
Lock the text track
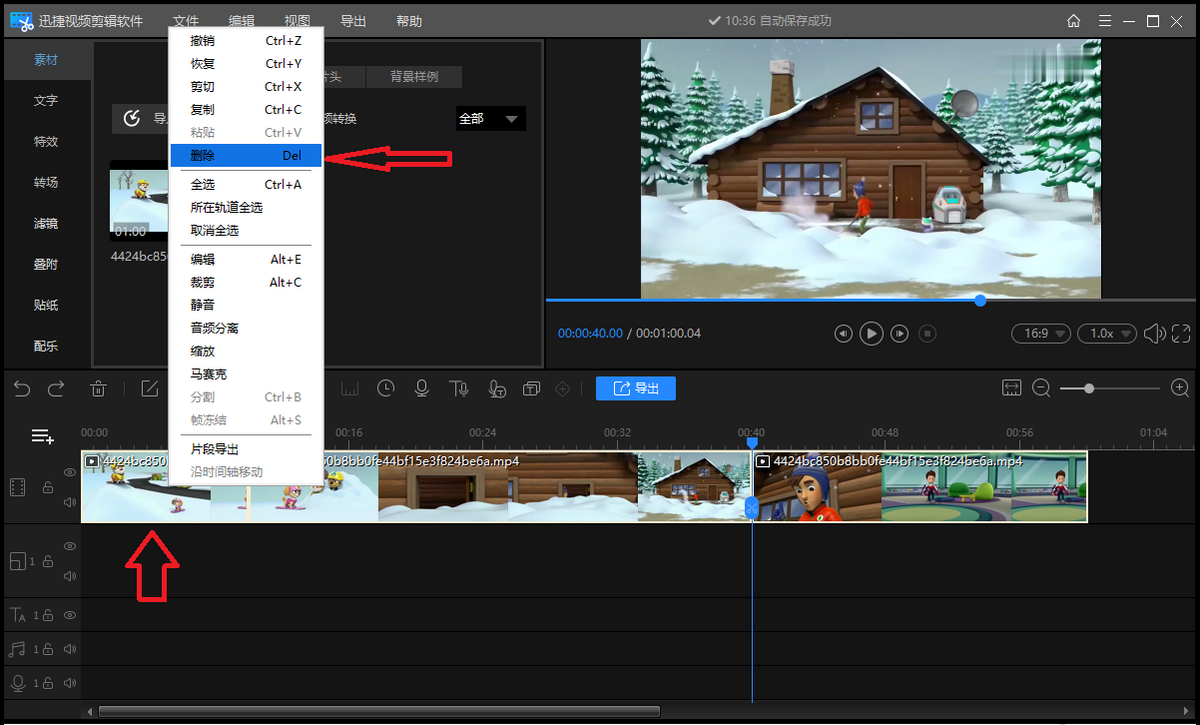tap(47, 615)
